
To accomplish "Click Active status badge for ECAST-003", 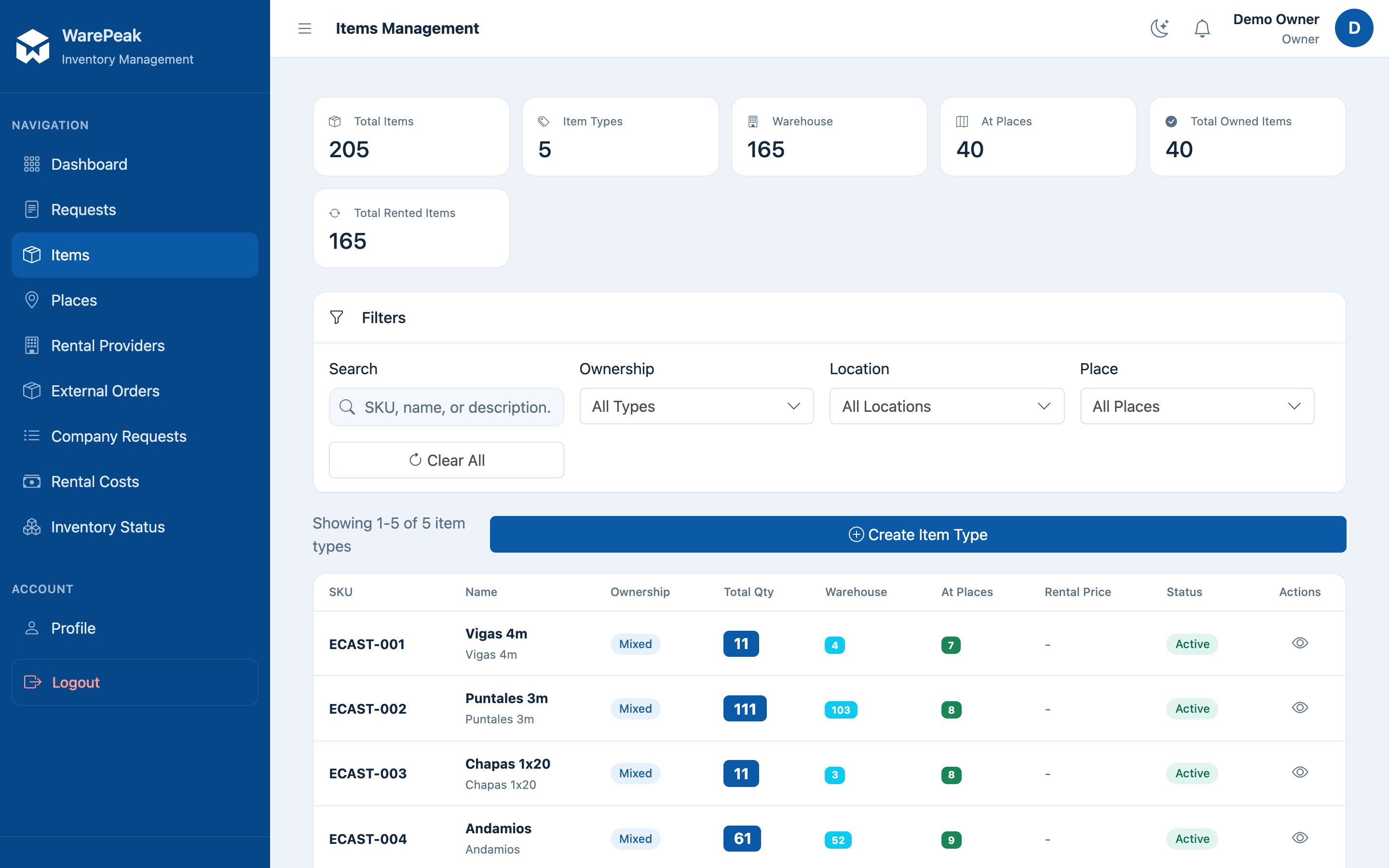I will pyautogui.click(x=1192, y=773).
